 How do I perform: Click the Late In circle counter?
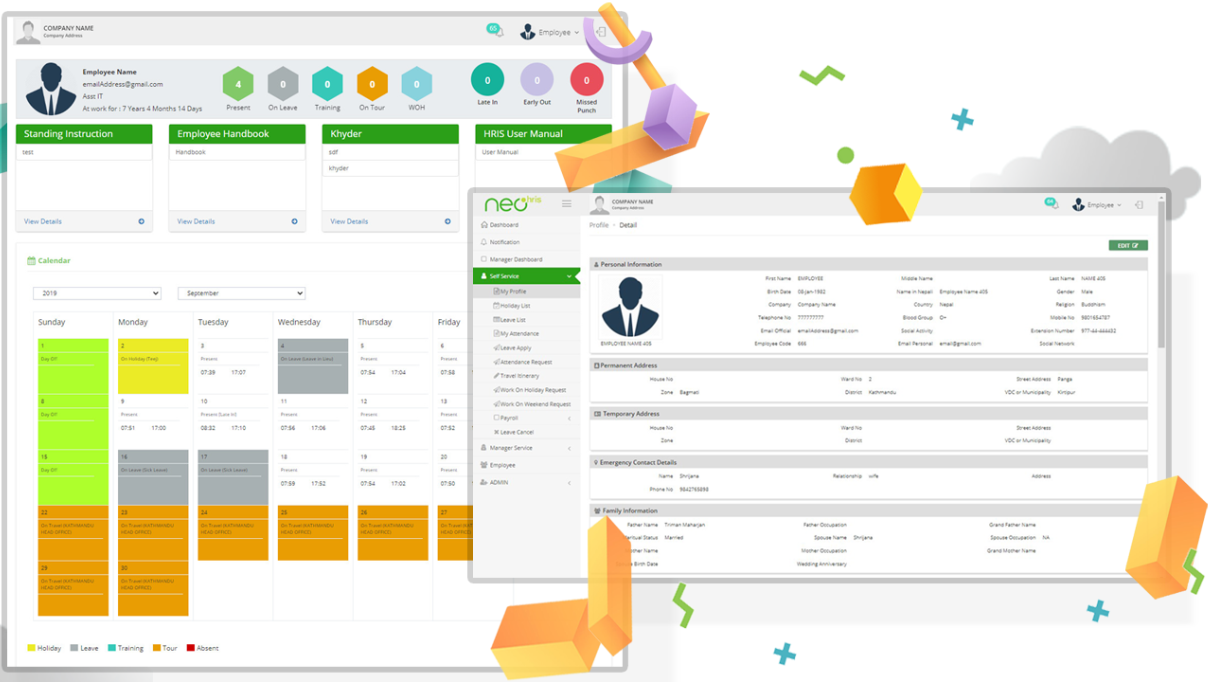pos(487,80)
